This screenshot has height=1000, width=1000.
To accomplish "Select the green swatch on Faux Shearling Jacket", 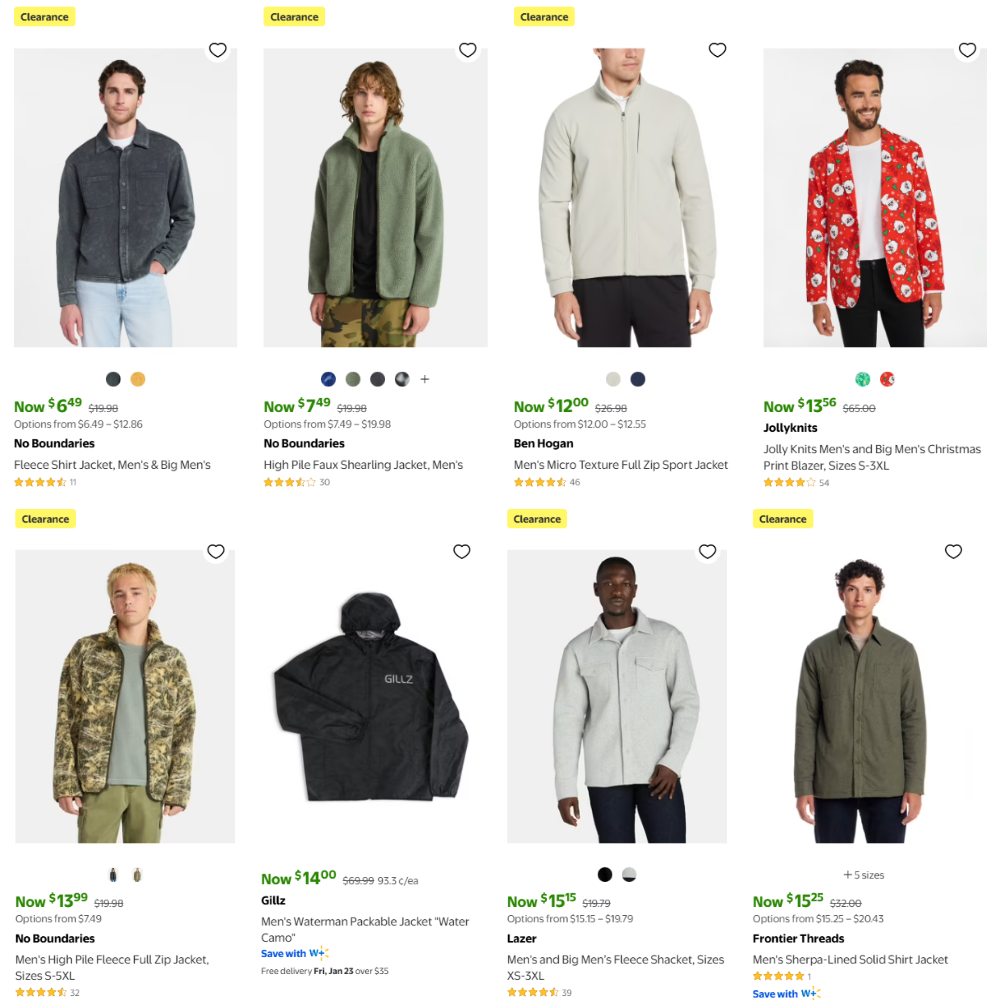I will (353, 379).
